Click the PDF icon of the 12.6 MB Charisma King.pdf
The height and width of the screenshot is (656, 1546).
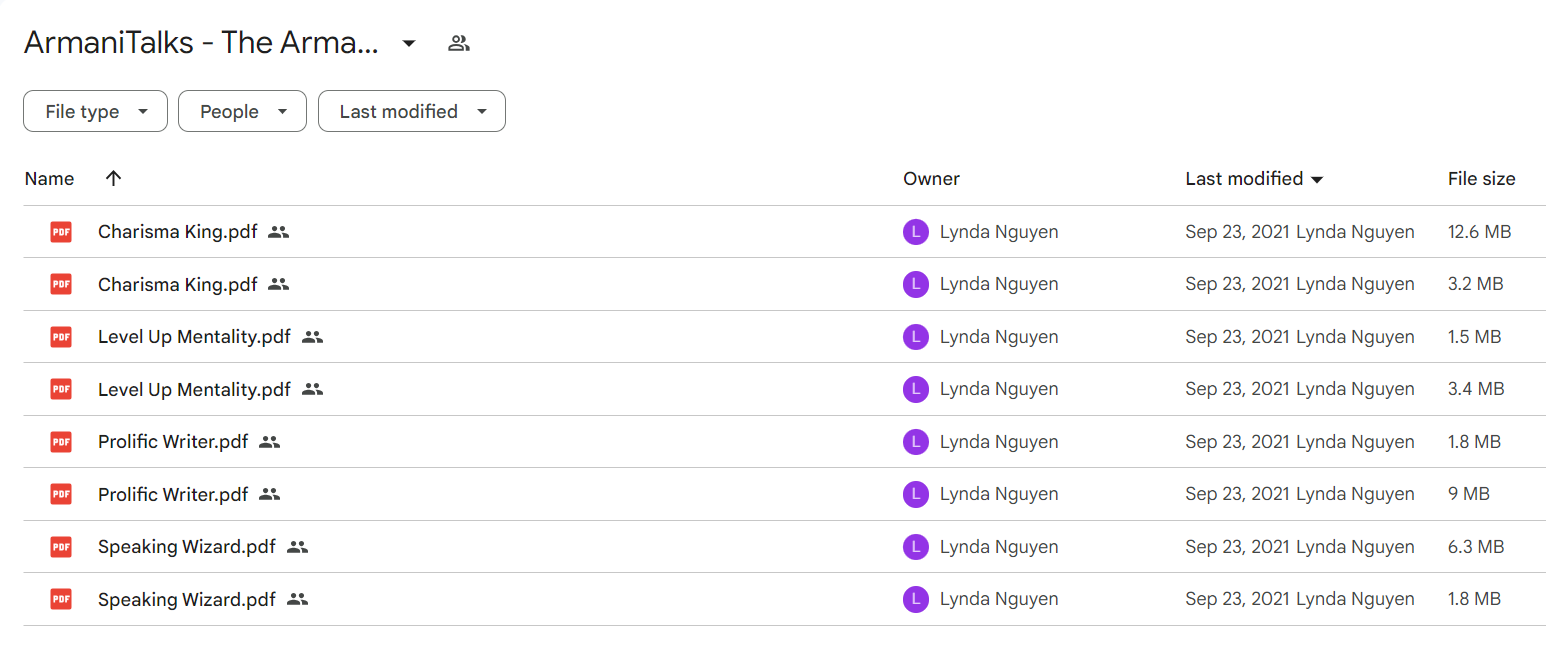click(x=61, y=232)
